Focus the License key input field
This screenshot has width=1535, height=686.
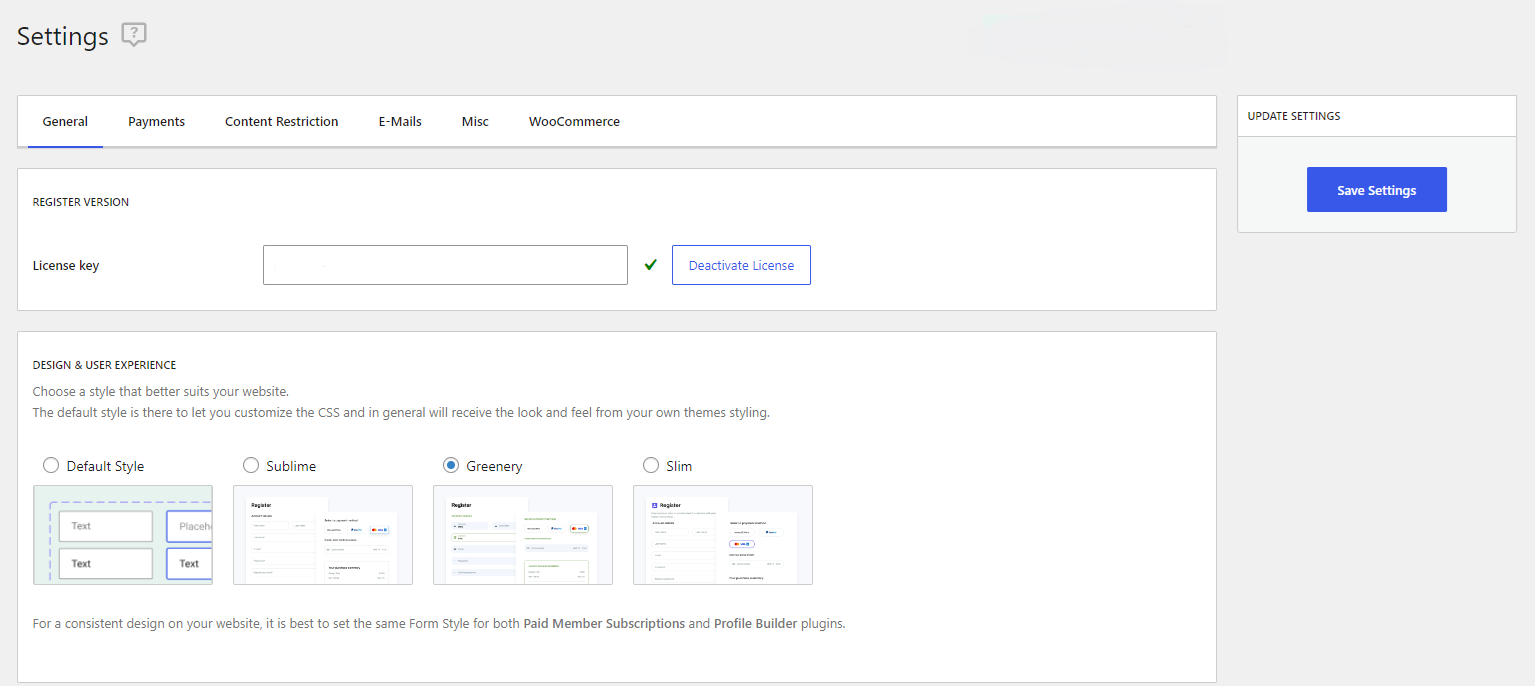[445, 265]
